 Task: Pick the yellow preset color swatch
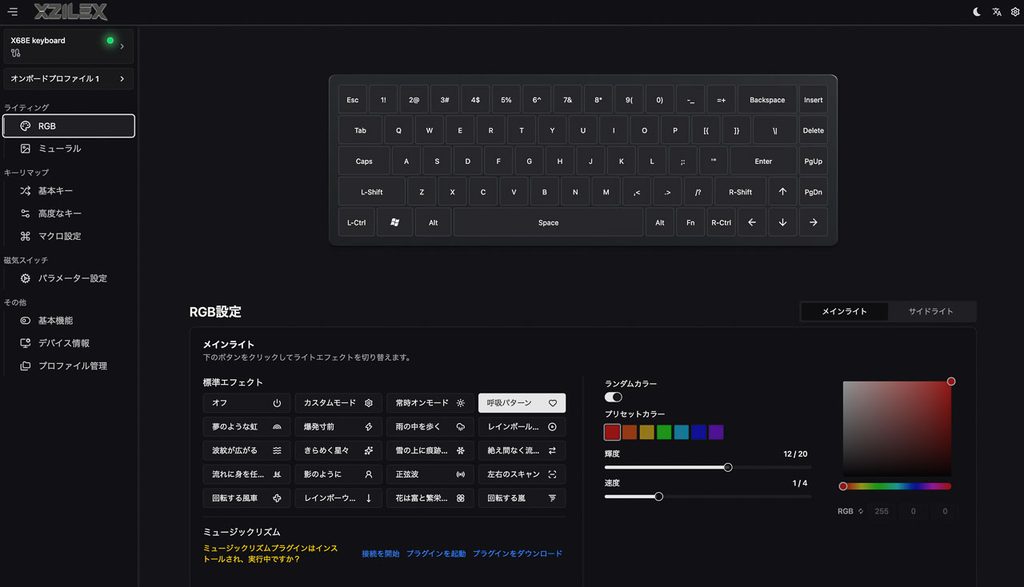(647, 432)
